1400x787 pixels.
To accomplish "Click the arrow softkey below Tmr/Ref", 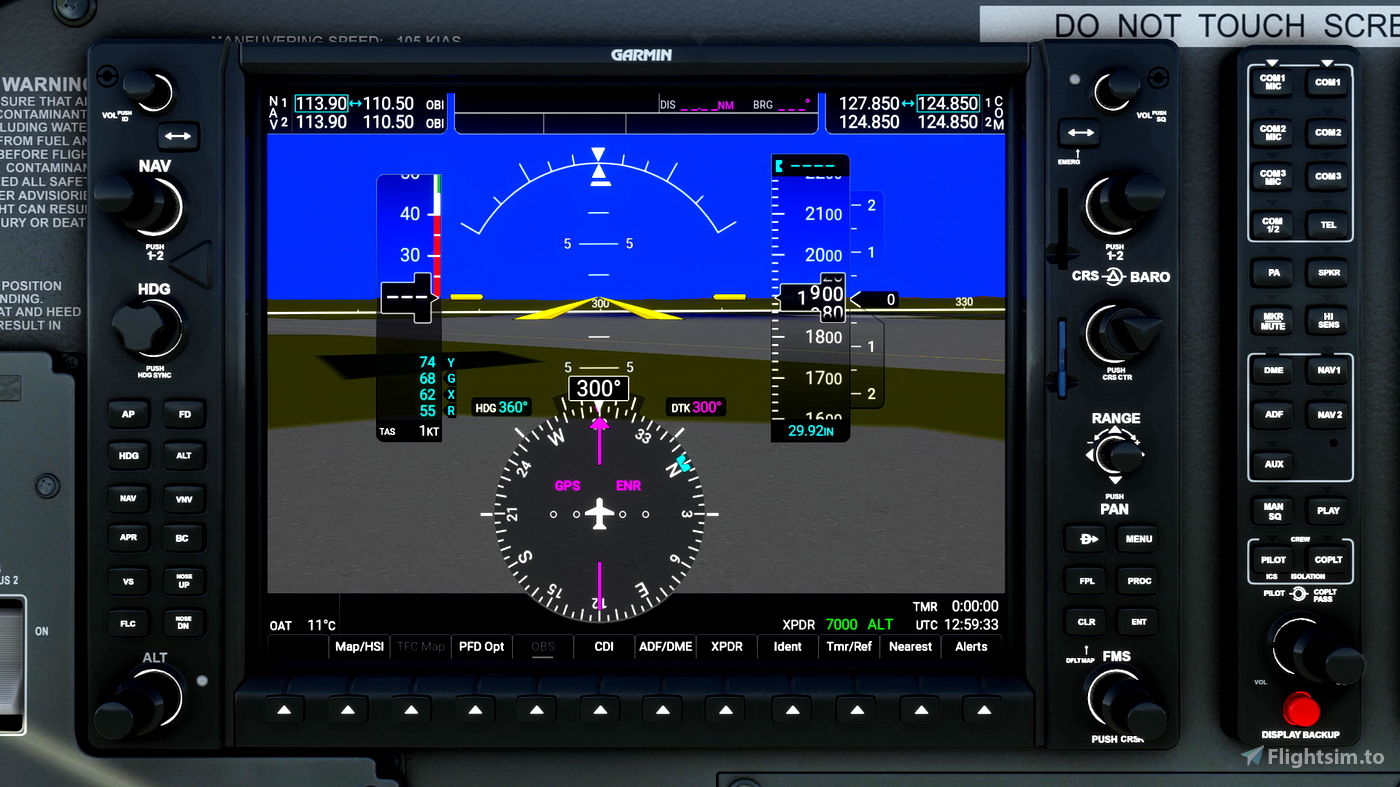I will pyautogui.click(x=856, y=710).
